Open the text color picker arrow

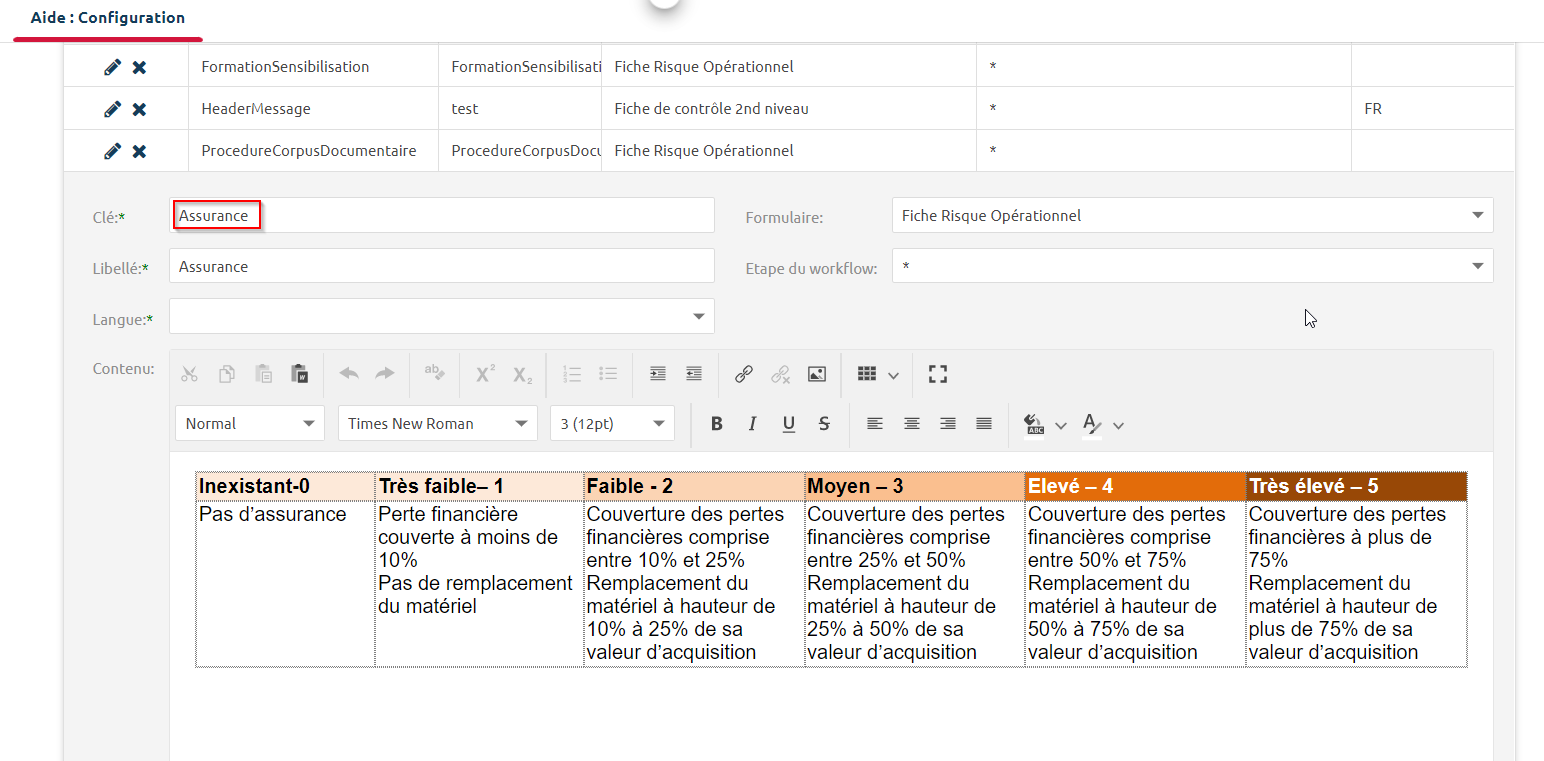click(1118, 425)
